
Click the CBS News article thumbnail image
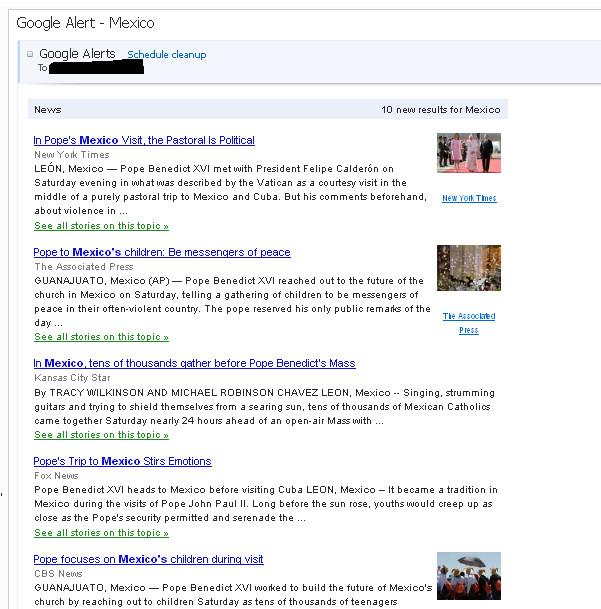click(468, 576)
